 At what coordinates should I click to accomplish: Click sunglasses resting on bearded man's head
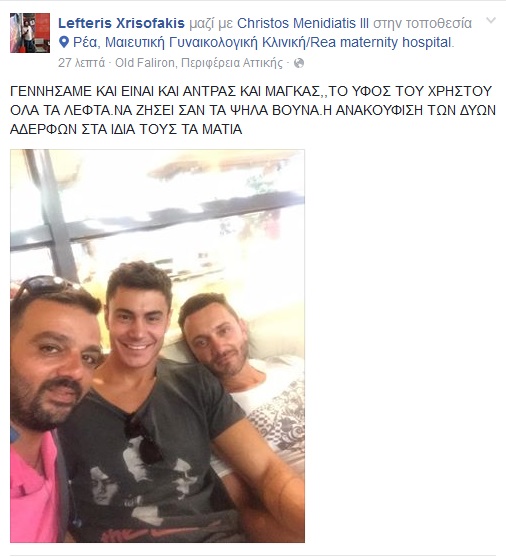(x=44, y=286)
